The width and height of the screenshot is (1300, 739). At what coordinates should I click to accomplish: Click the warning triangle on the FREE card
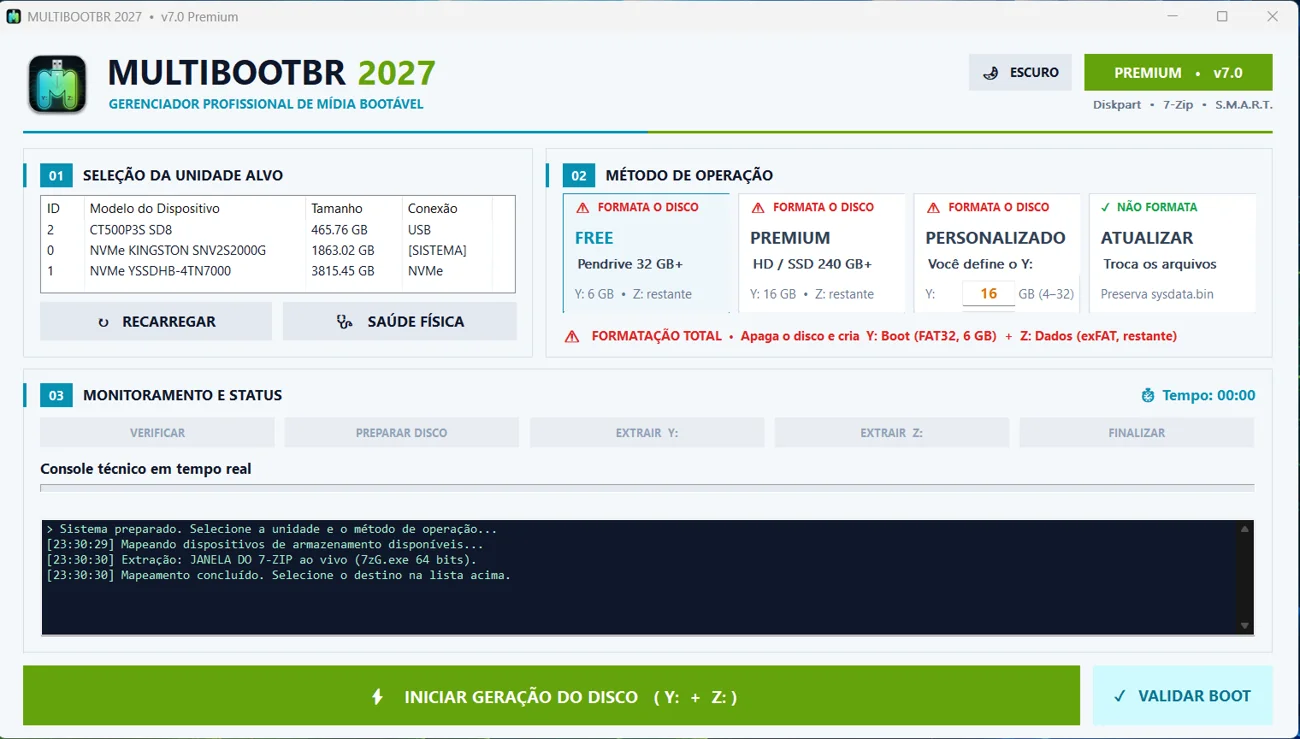coord(582,208)
